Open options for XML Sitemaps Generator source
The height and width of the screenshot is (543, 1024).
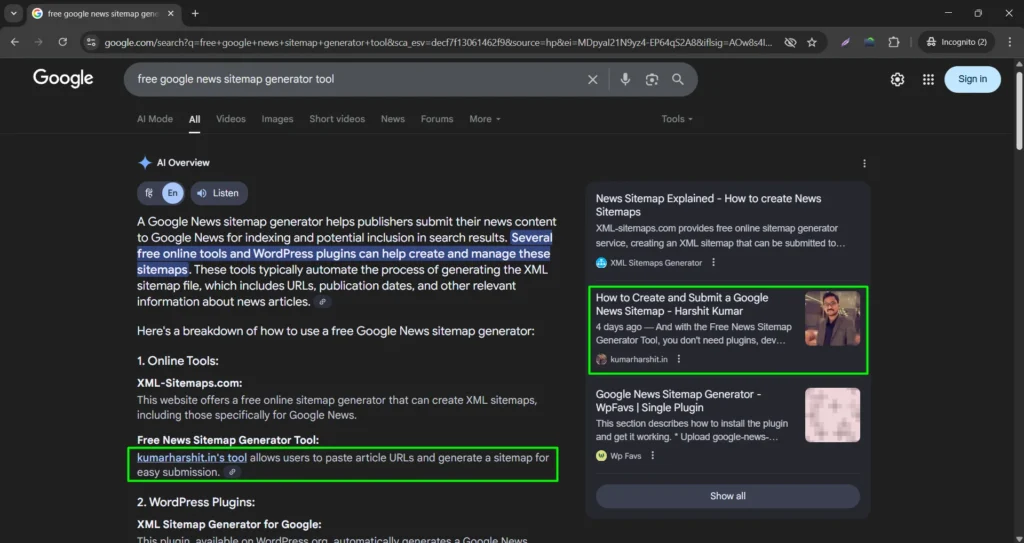coord(713,263)
